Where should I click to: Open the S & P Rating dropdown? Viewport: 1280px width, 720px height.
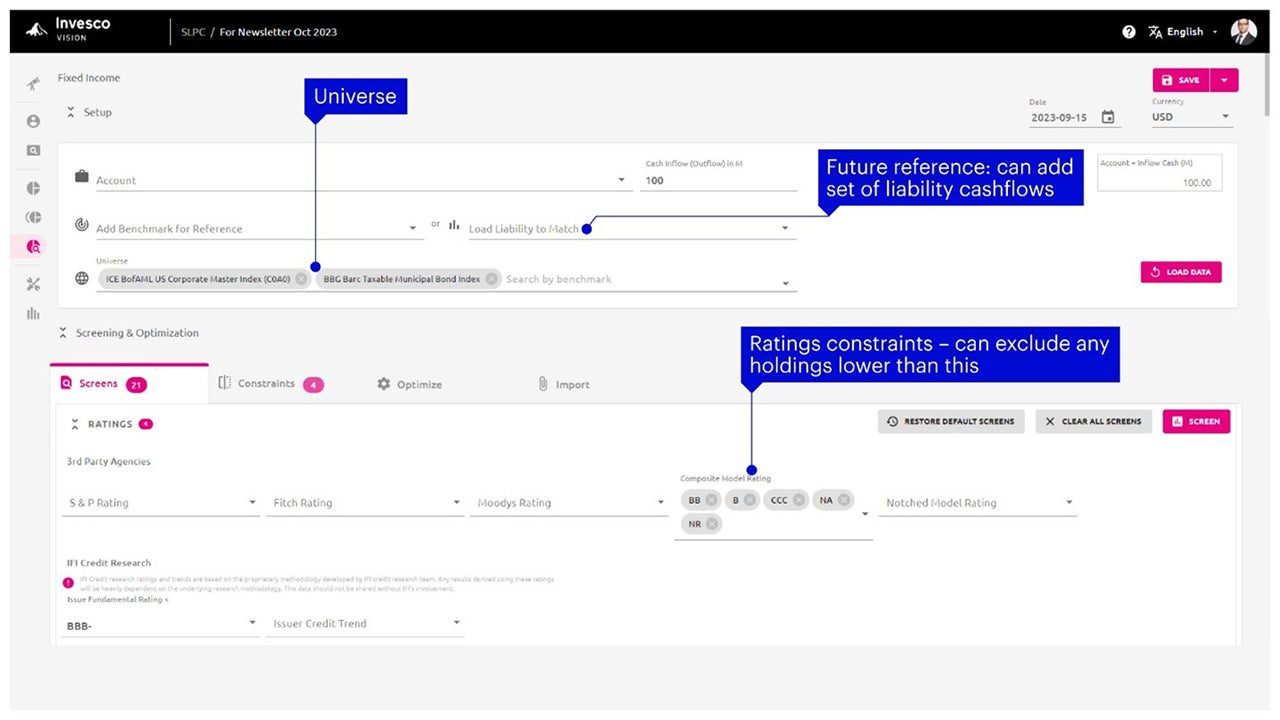(x=162, y=503)
